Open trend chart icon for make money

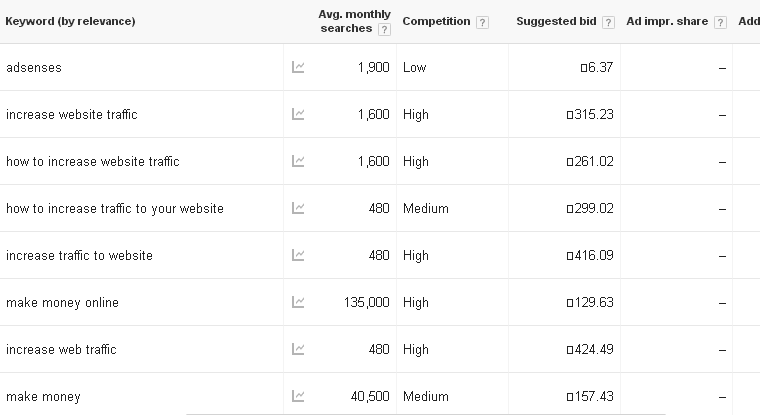[x=298, y=396]
